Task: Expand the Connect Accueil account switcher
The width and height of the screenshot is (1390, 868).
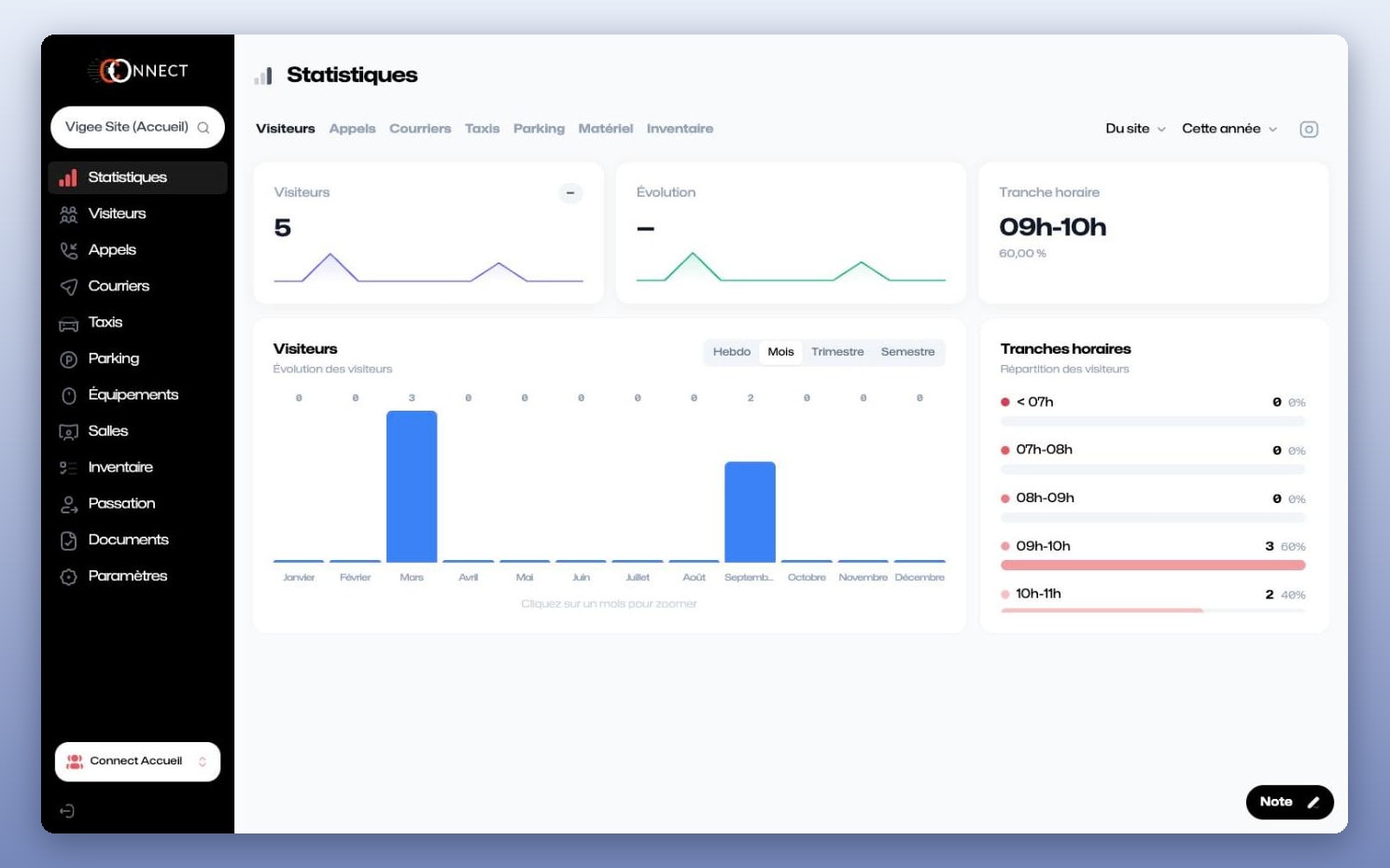Action: click(137, 762)
